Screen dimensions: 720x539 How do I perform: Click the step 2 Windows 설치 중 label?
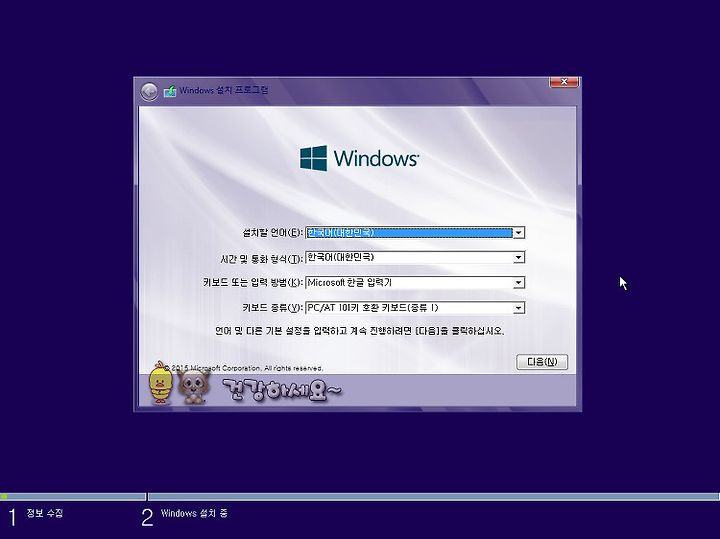tap(194, 513)
